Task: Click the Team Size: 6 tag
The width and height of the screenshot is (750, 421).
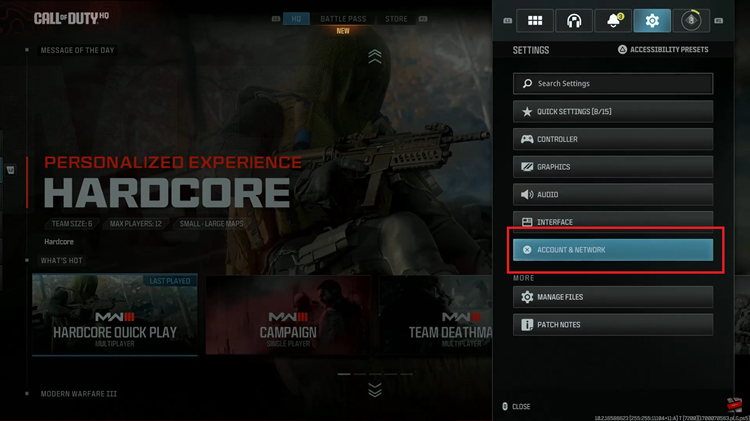Action: coord(72,224)
